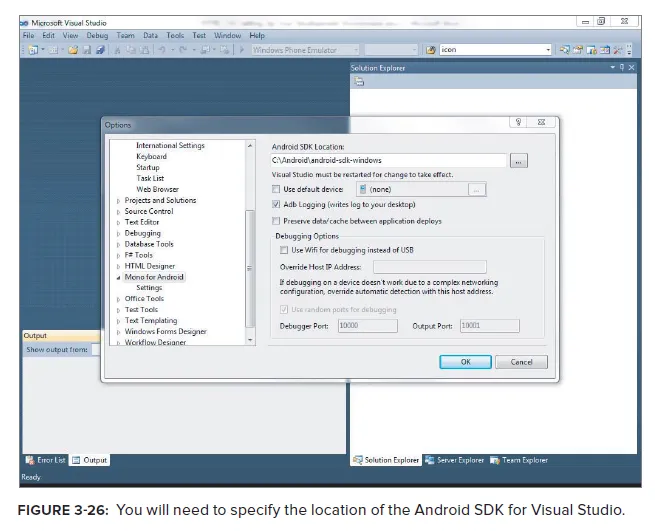The width and height of the screenshot is (655, 531).
Task: Click the Server Explorer tab icon
Action: click(429, 460)
